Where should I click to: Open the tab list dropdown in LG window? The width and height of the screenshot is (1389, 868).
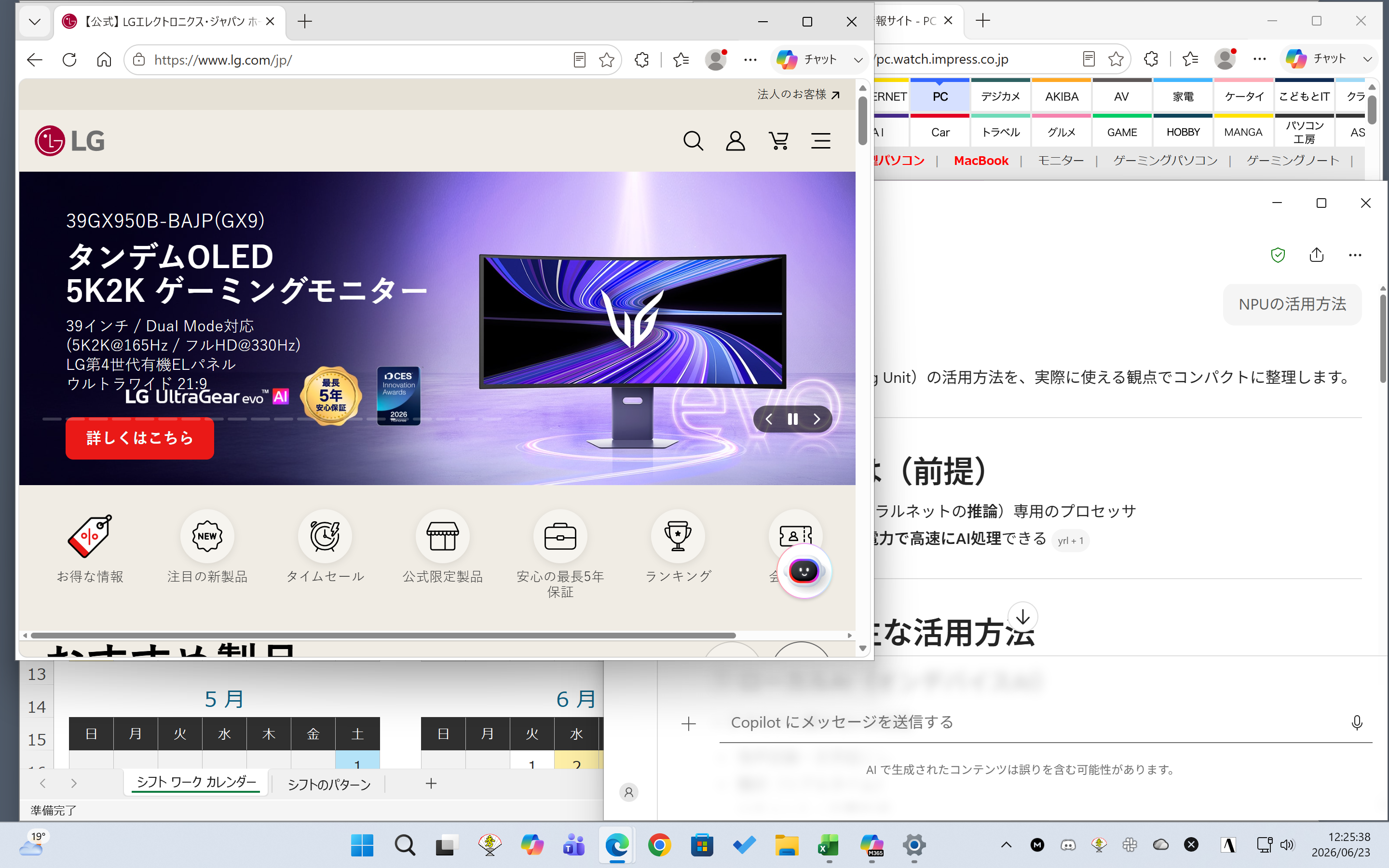(34, 22)
